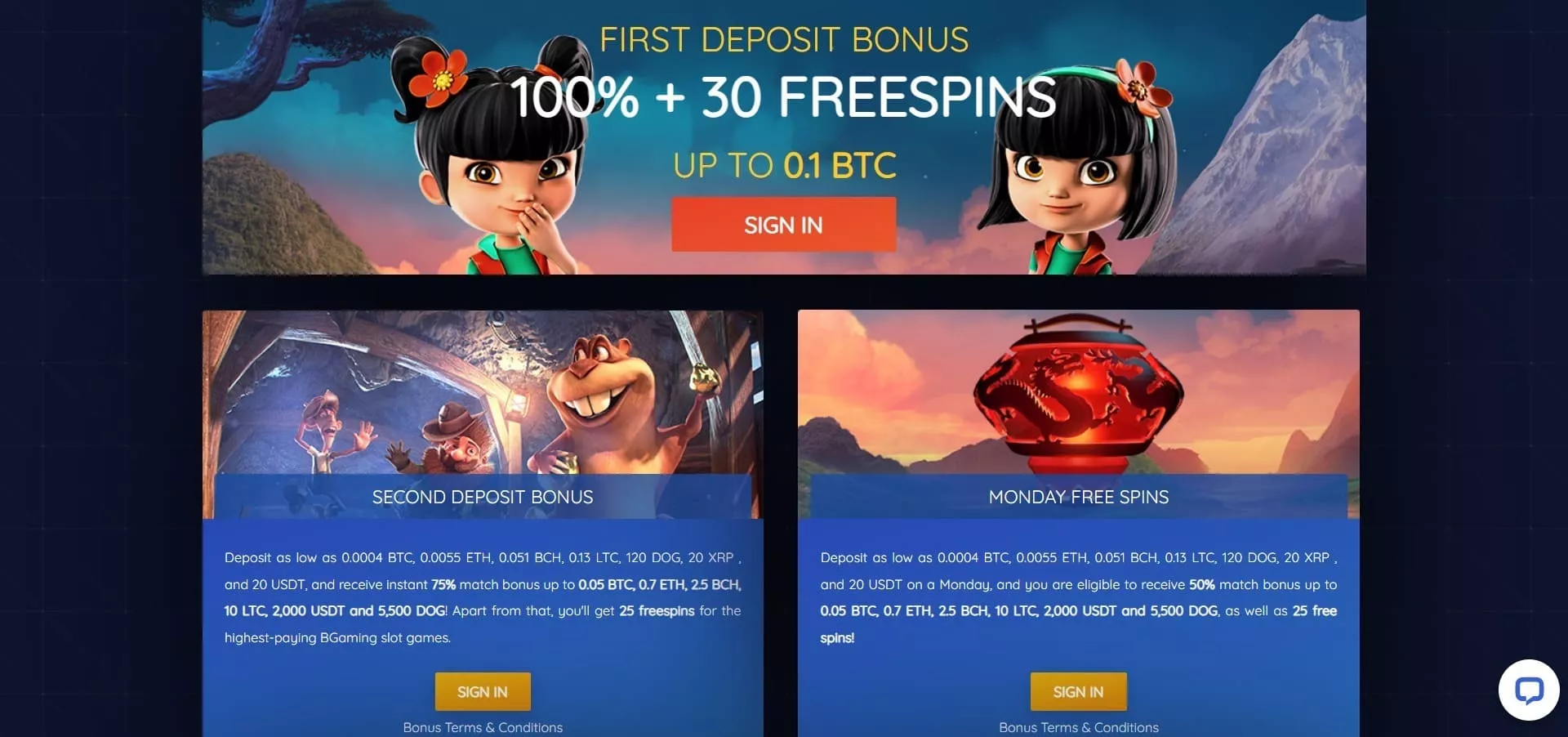Open the live chat bubble icon

(1529, 690)
